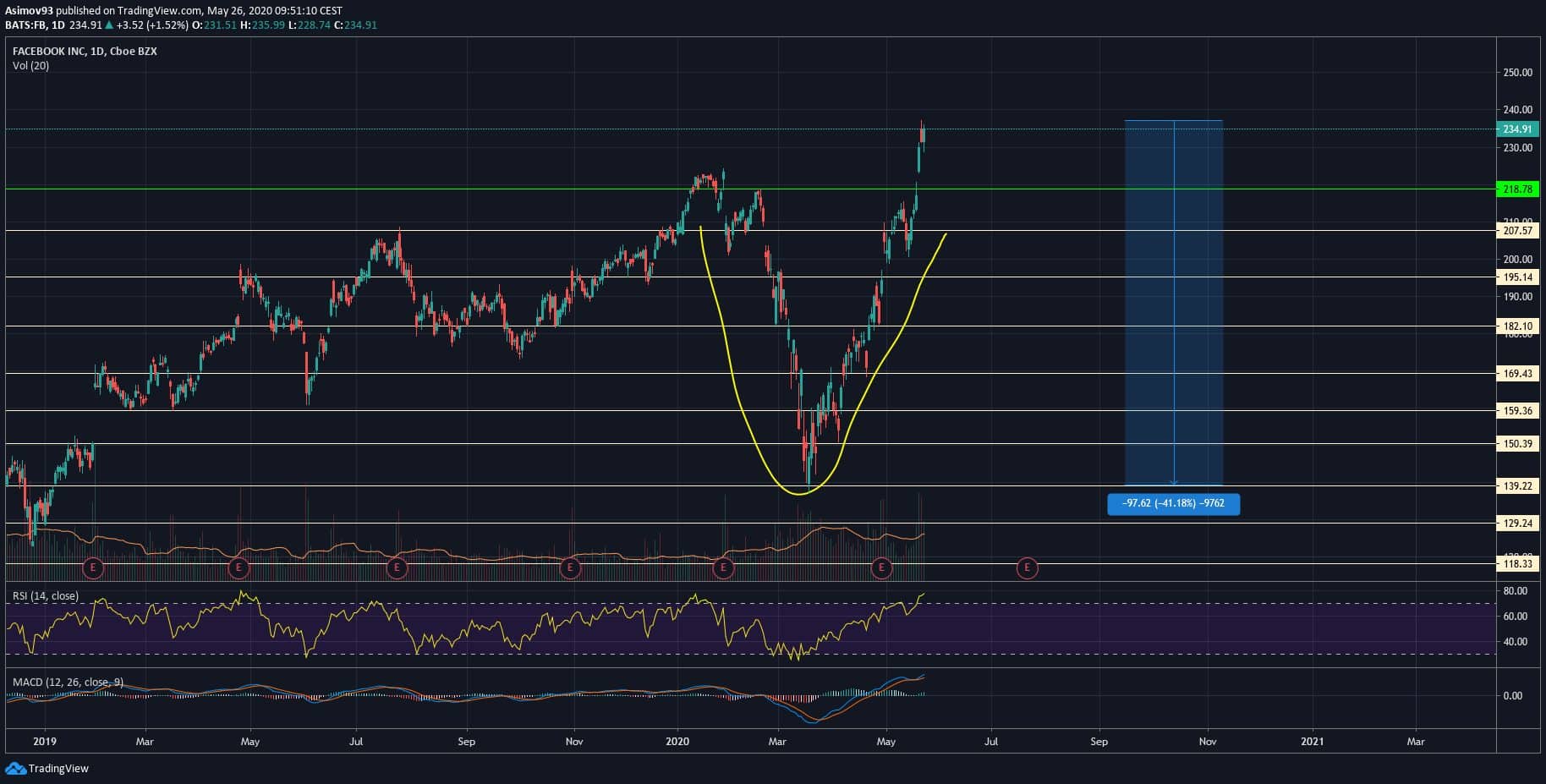Click the TradingView logo at bottom left
The height and width of the screenshot is (784, 1546).
[47, 768]
